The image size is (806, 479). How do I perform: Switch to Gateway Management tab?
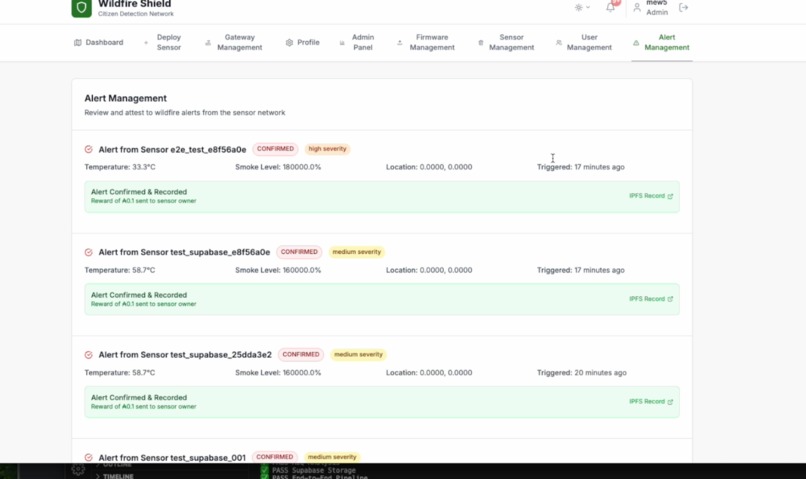(x=234, y=42)
